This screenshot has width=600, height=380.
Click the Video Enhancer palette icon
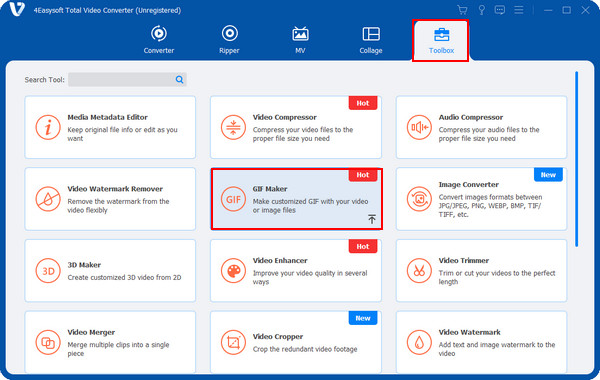click(233, 271)
